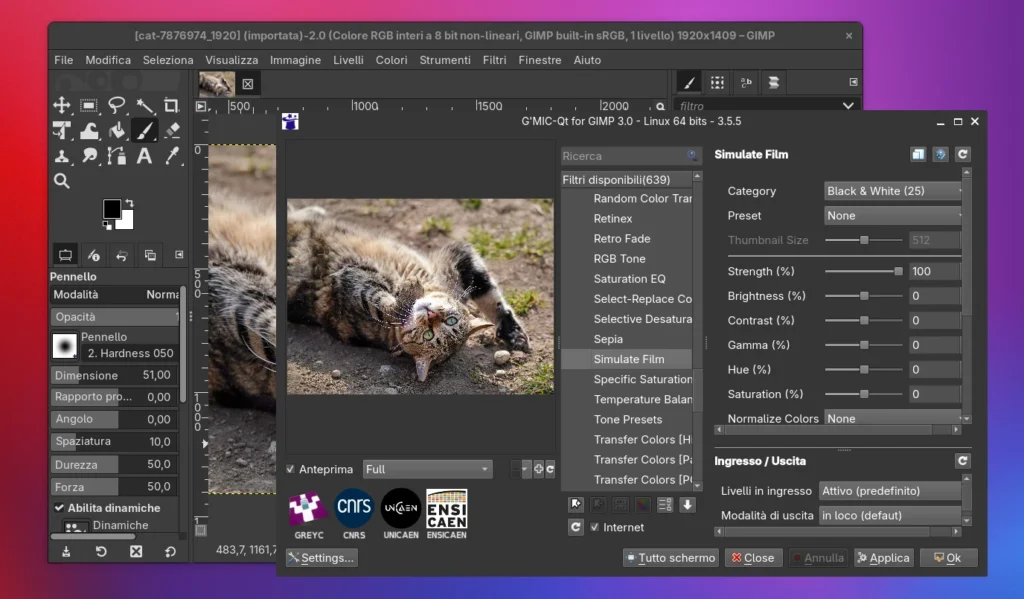Reset the Simulate Film filter parameters
1024x599 pixels.
(963, 154)
